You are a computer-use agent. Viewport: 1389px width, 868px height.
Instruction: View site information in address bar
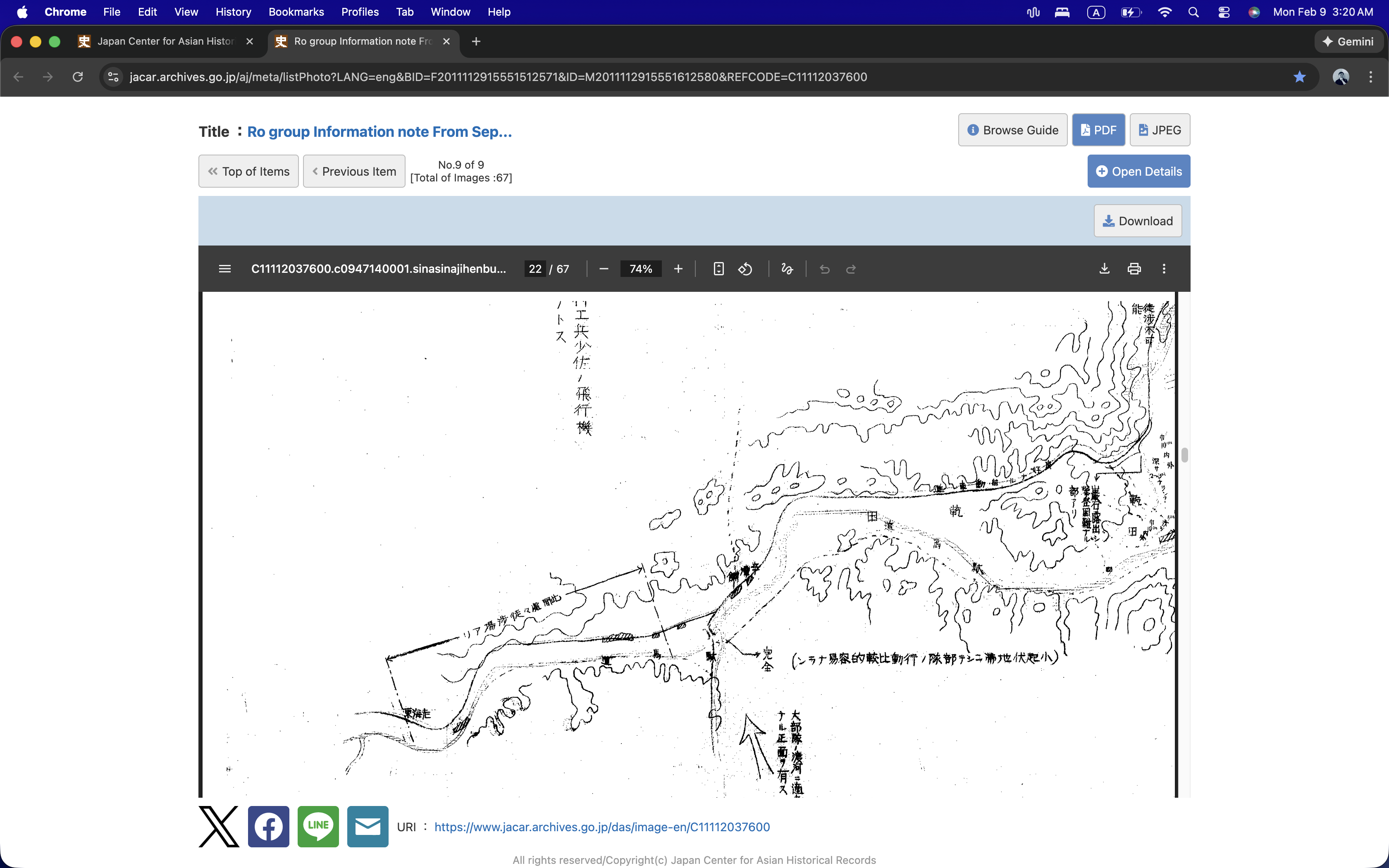pyautogui.click(x=114, y=77)
